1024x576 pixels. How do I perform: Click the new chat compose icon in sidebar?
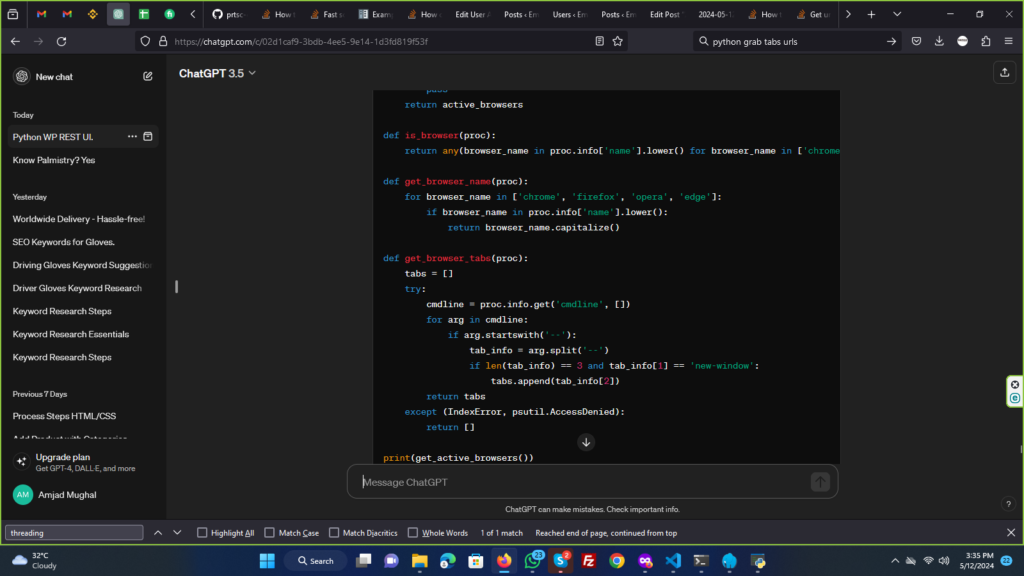click(148, 76)
